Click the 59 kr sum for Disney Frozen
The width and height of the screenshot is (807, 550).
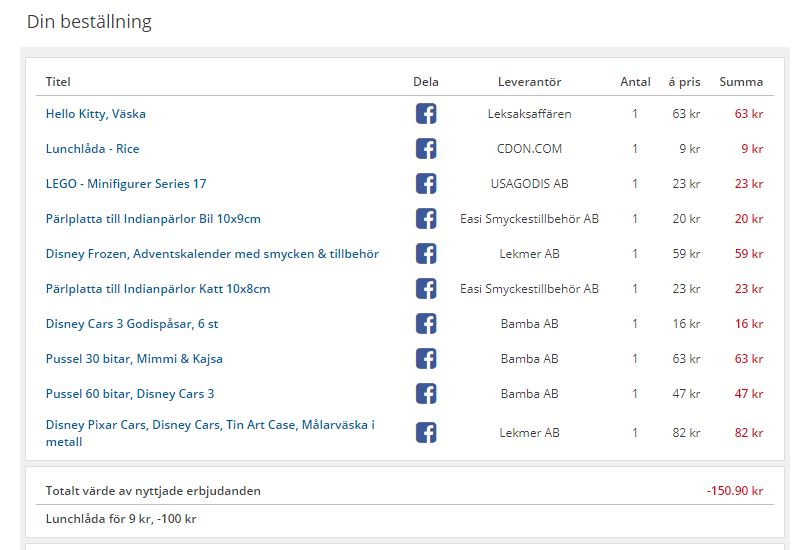pos(749,254)
